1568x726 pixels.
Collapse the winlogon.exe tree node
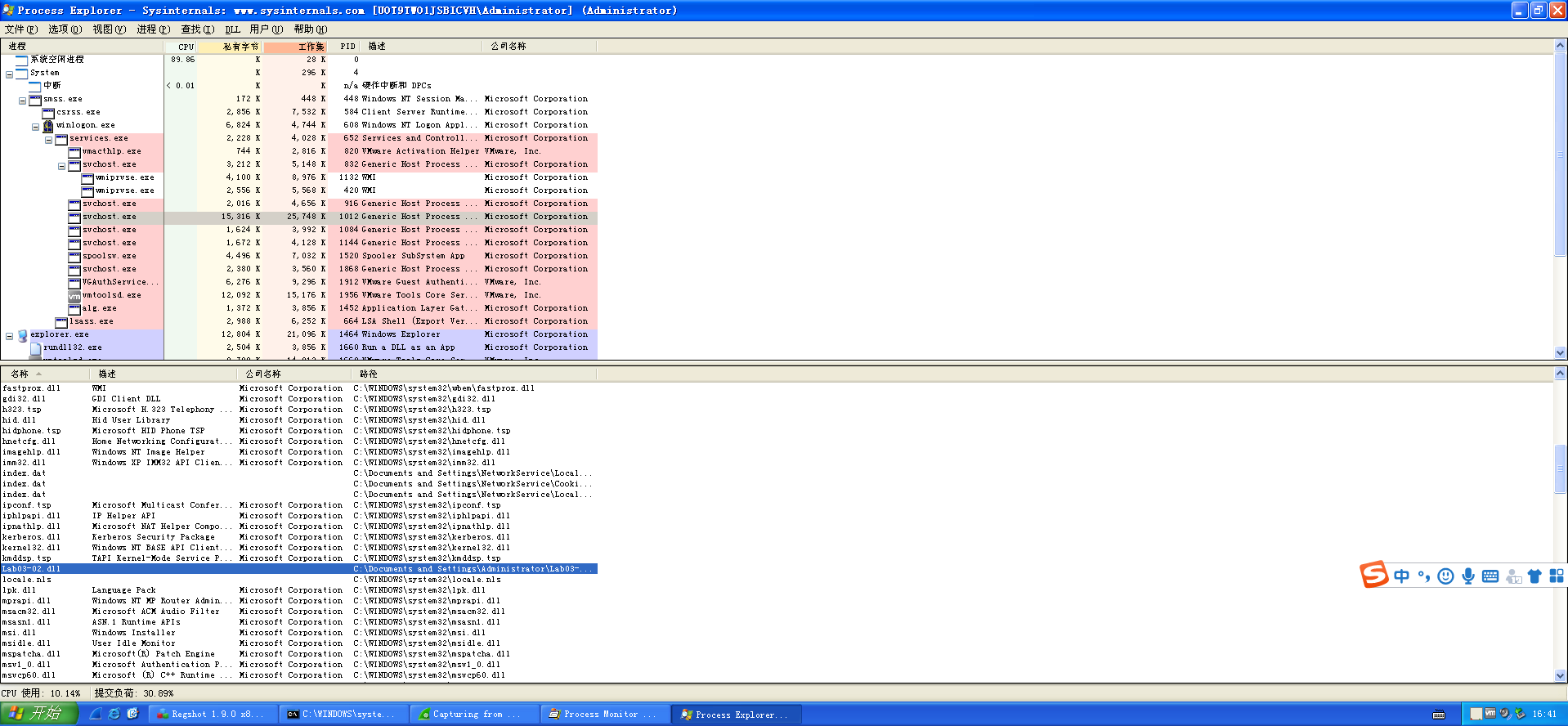point(35,127)
